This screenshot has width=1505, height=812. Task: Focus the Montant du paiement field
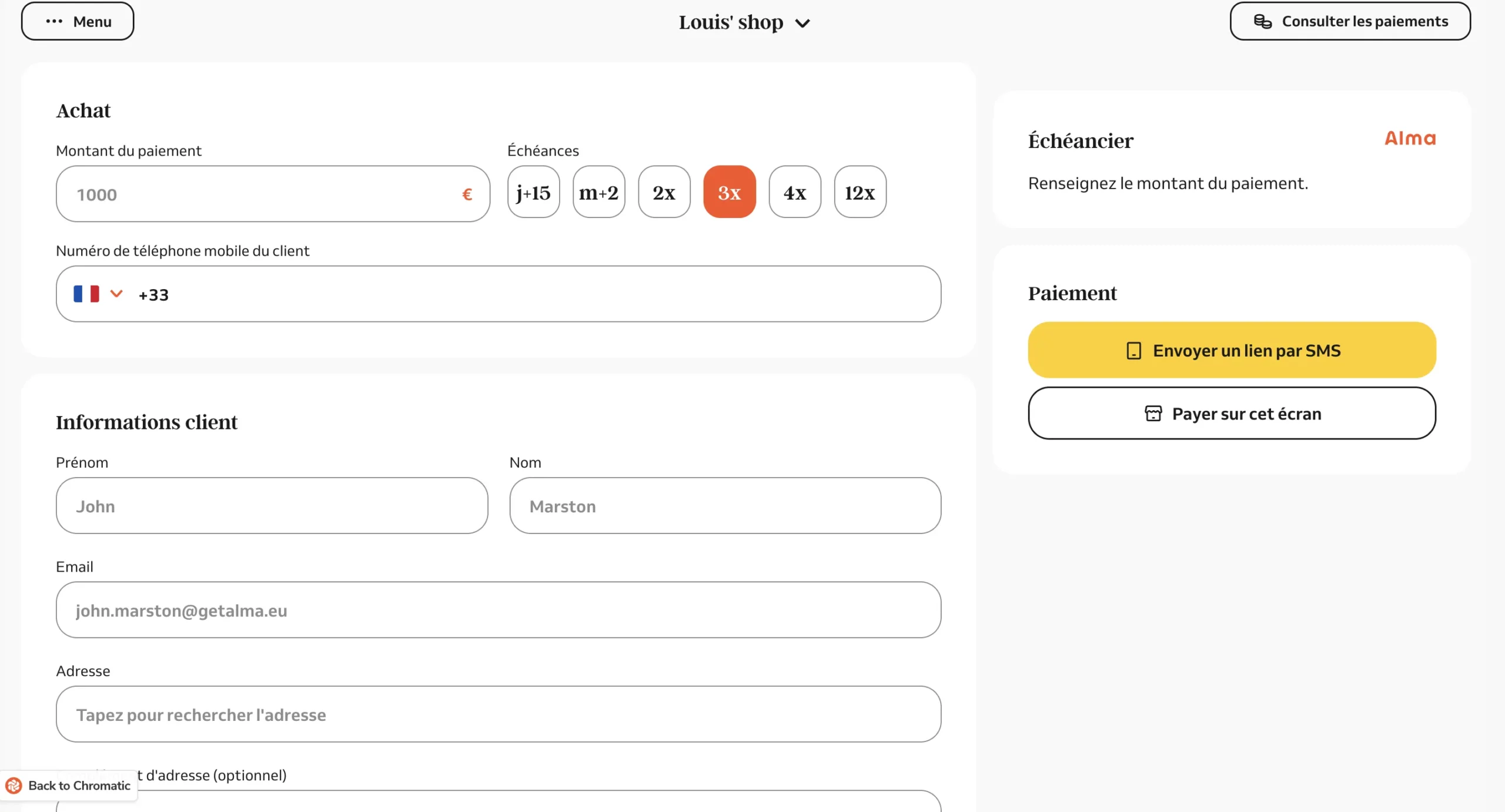pyautogui.click(x=259, y=194)
